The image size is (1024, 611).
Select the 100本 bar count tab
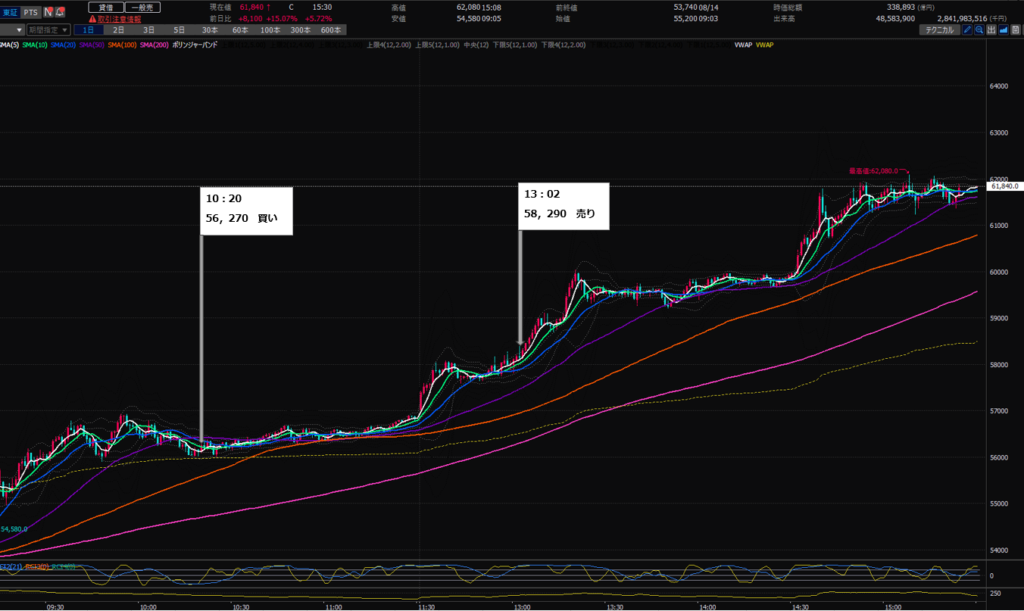270,30
